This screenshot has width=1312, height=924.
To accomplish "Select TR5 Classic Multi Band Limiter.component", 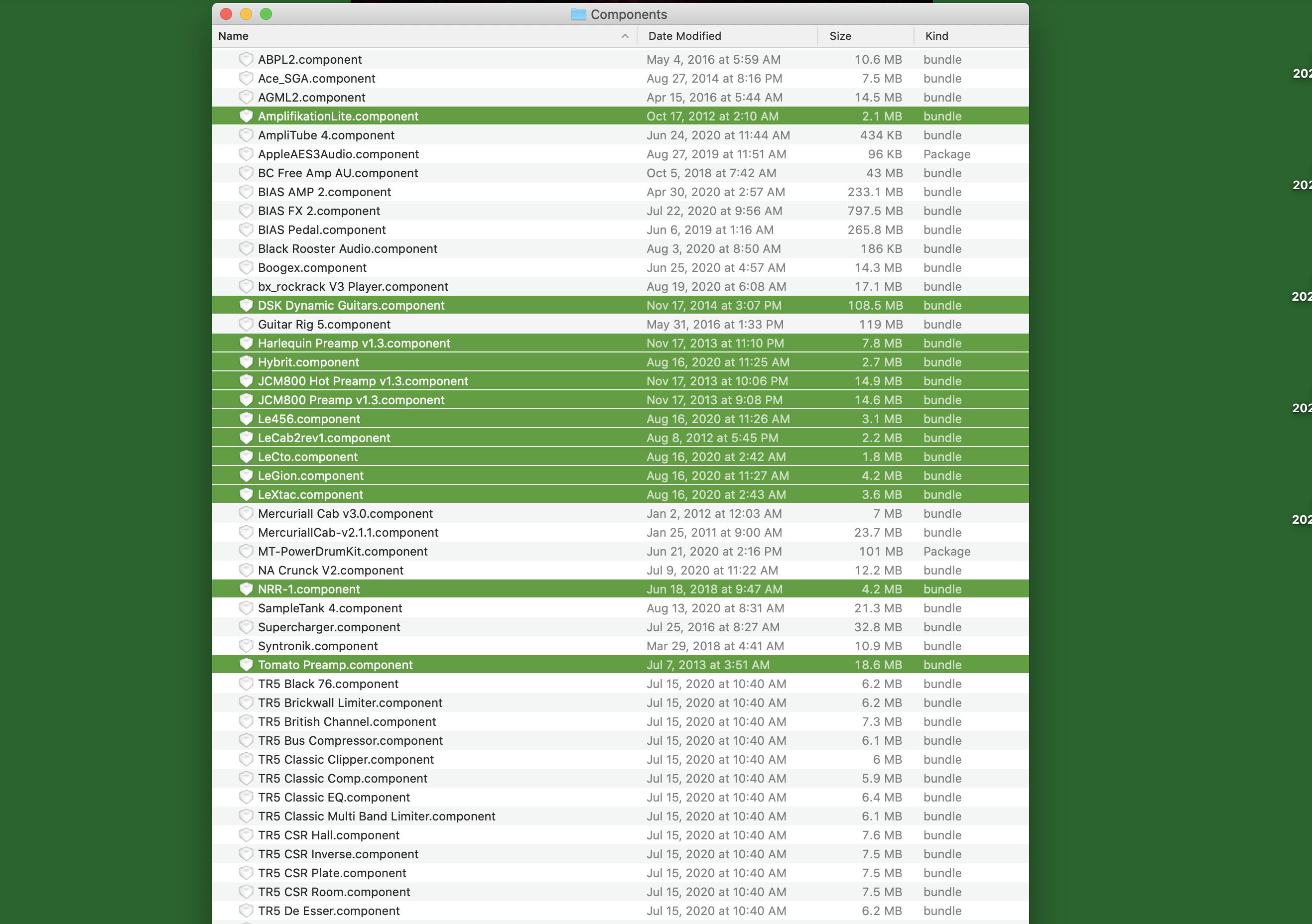I will tap(377, 816).
